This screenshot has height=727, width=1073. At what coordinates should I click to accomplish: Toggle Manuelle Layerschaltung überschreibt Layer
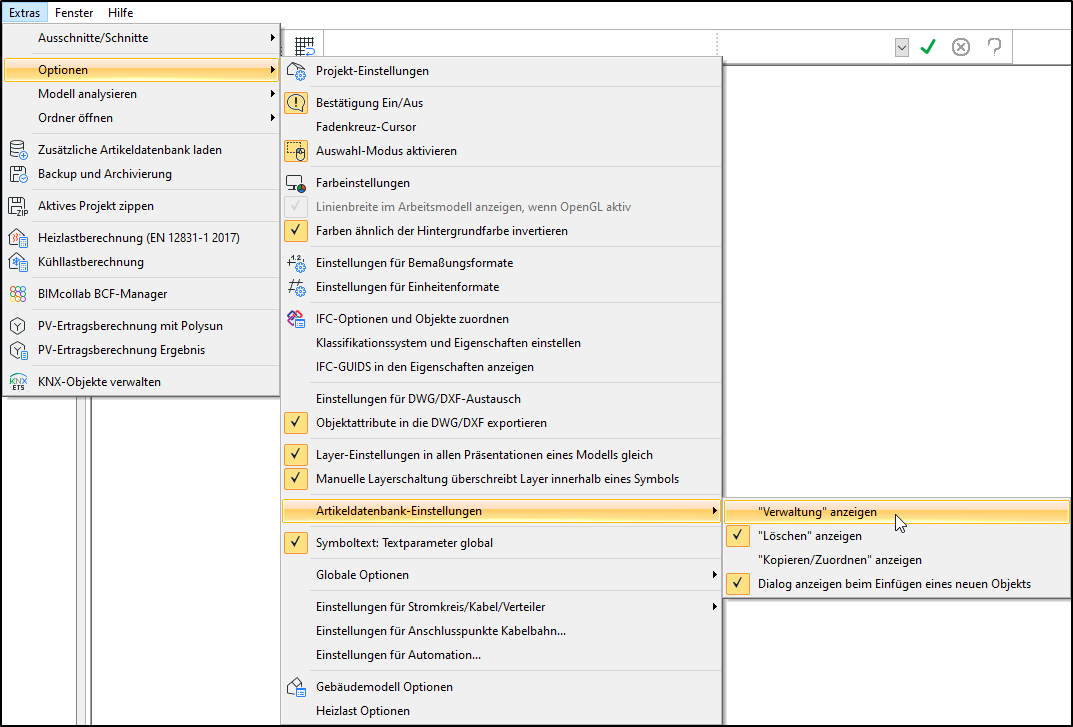coord(502,479)
